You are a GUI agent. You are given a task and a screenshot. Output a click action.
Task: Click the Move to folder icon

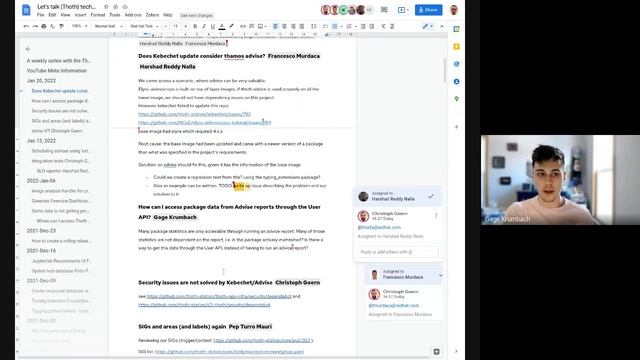tap(116, 7)
